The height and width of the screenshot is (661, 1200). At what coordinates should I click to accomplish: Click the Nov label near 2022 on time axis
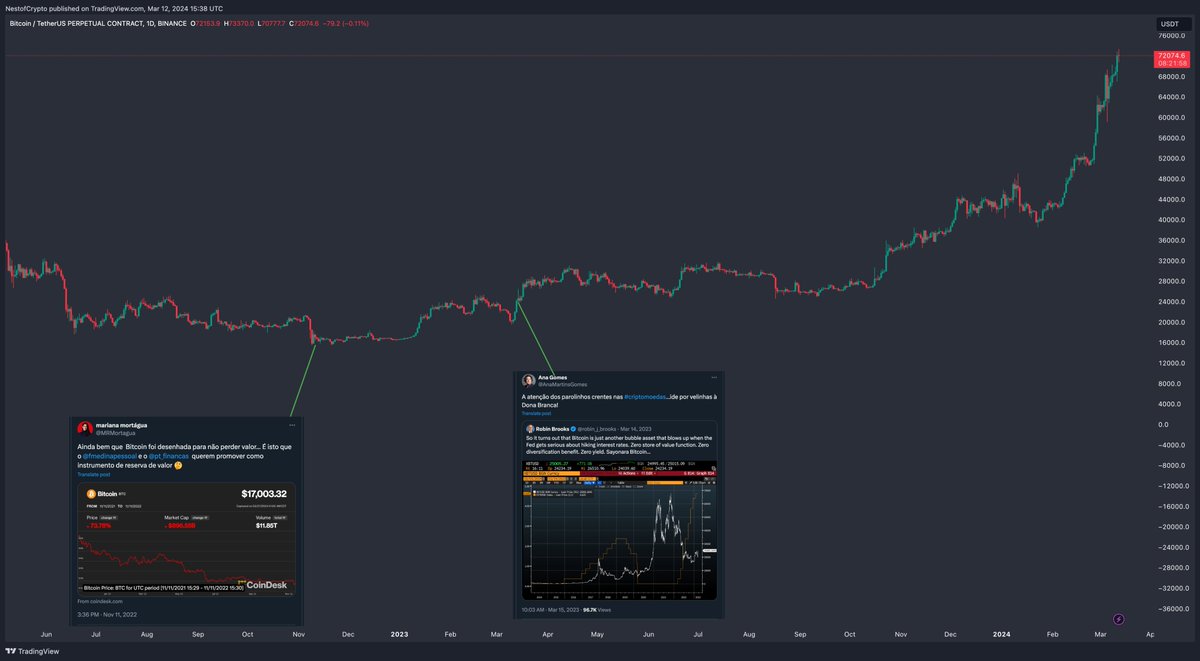298,634
